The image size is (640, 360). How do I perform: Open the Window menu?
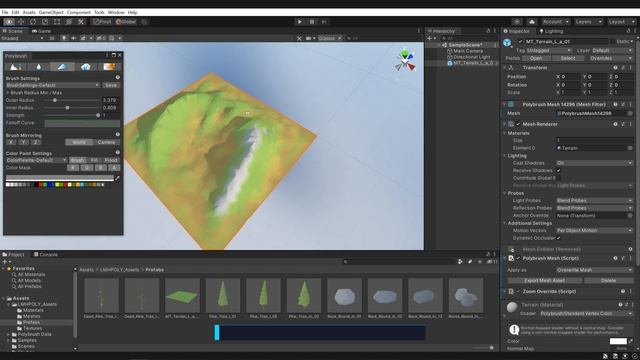click(x=116, y=13)
